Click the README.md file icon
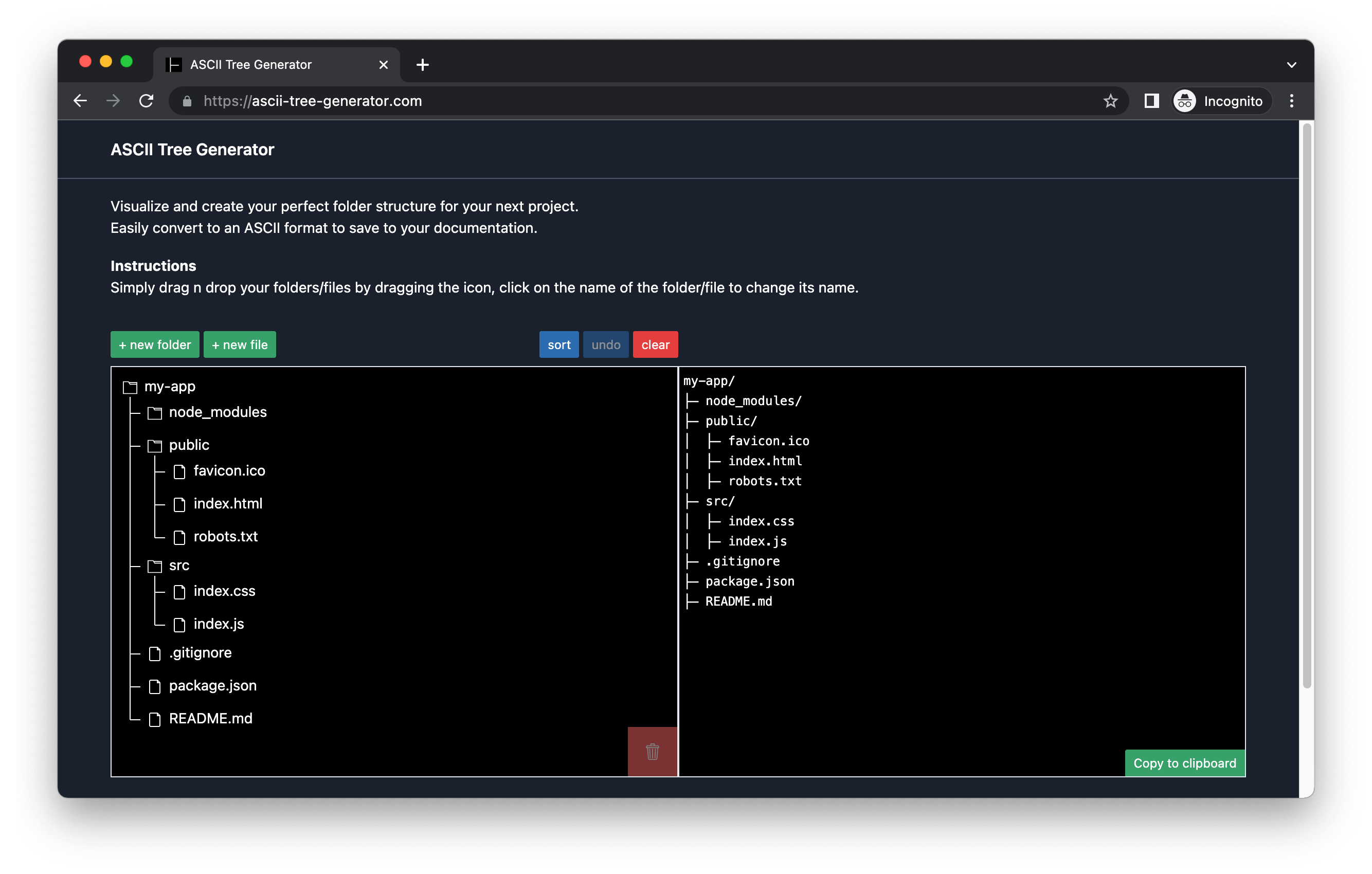The height and width of the screenshot is (874, 1372). pos(154,719)
